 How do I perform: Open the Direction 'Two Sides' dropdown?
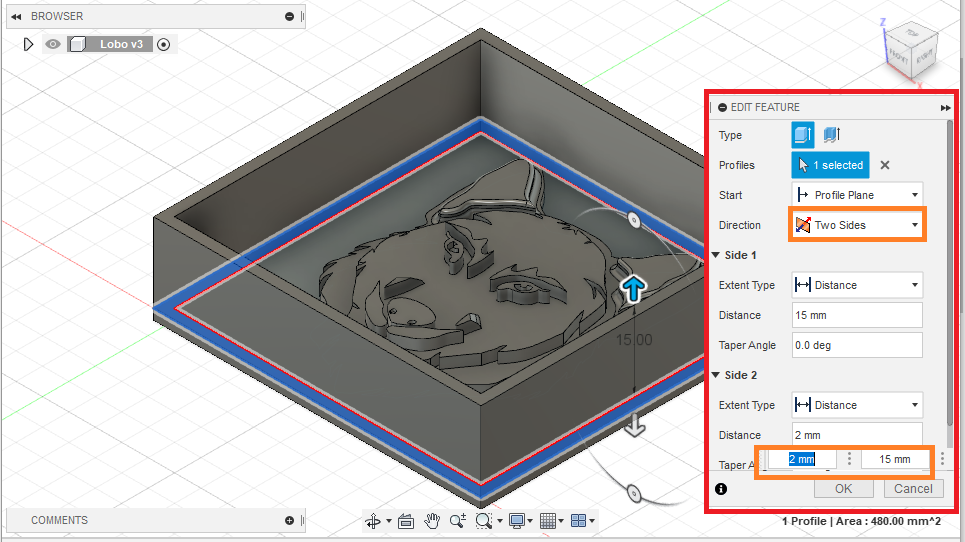pyautogui.click(x=857, y=225)
